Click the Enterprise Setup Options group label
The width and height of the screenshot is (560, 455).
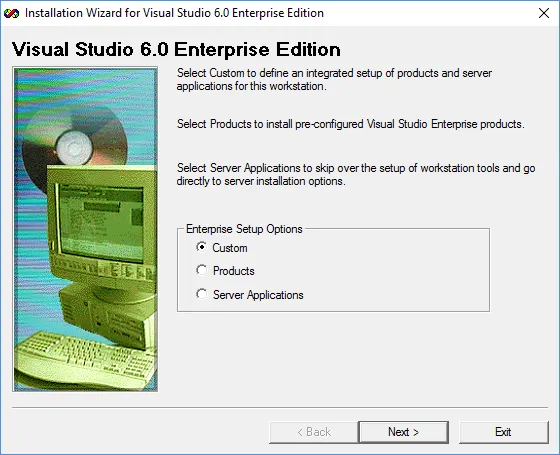click(x=244, y=229)
